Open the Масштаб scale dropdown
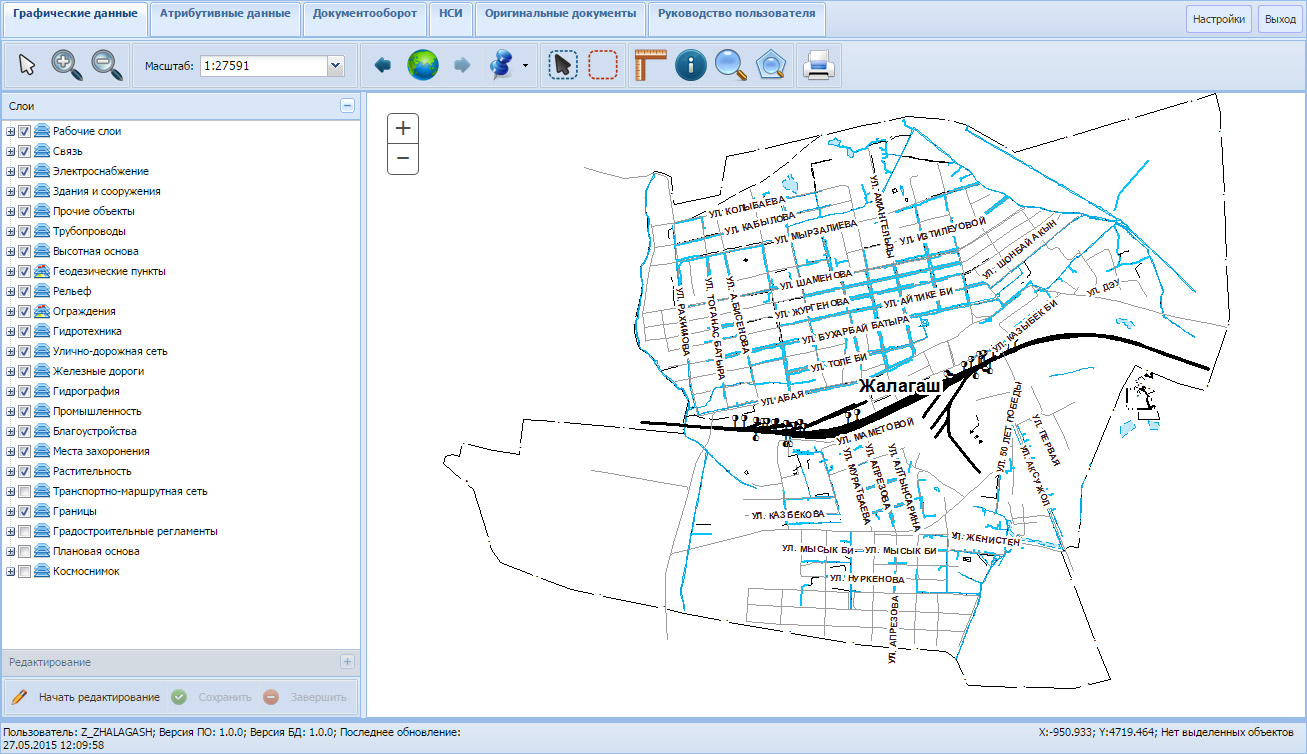The image size is (1307, 754). [x=335, y=66]
